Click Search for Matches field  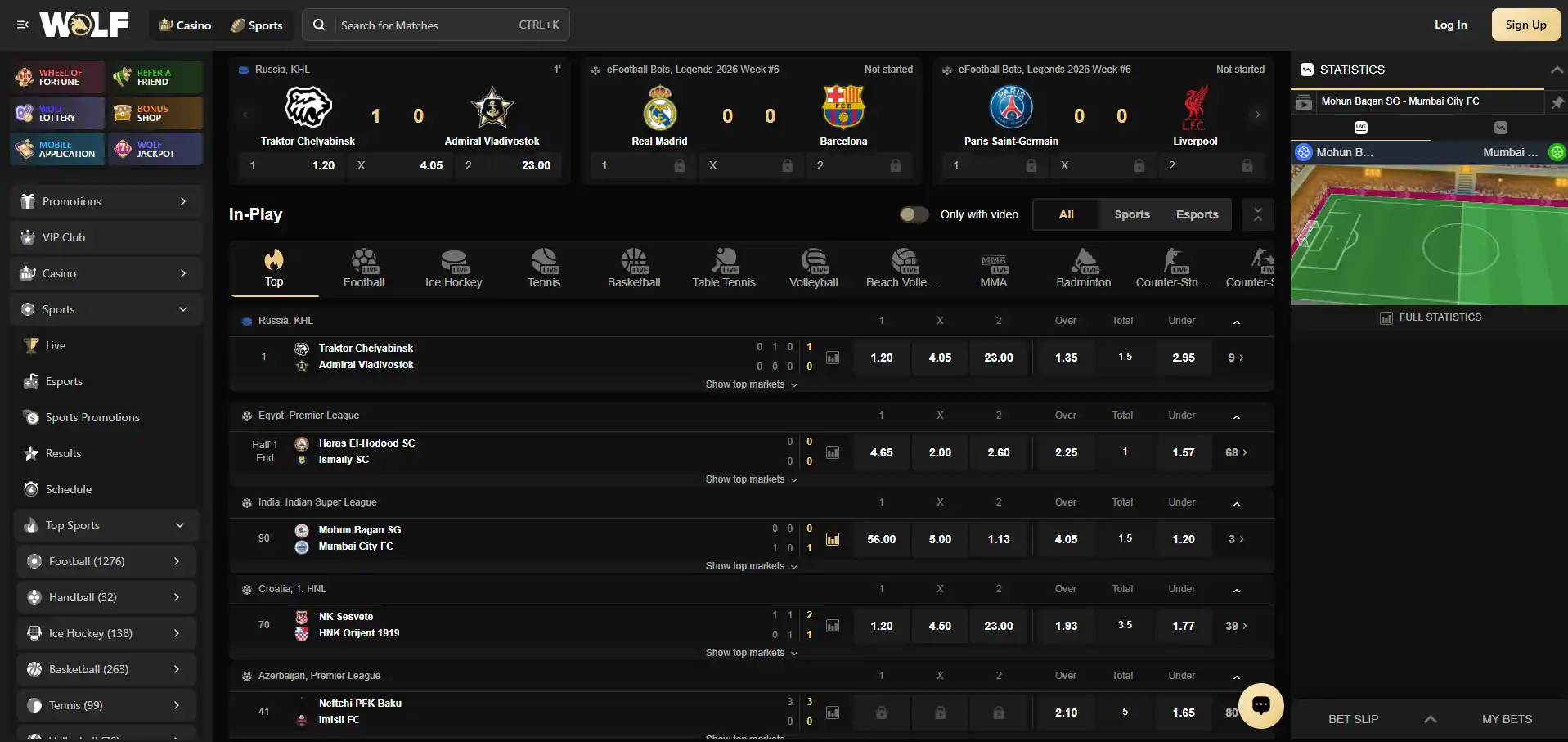click(436, 25)
